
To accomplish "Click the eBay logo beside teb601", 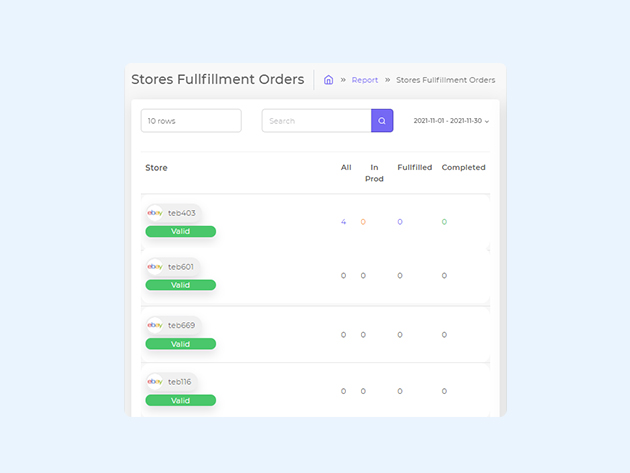I will 155,267.
